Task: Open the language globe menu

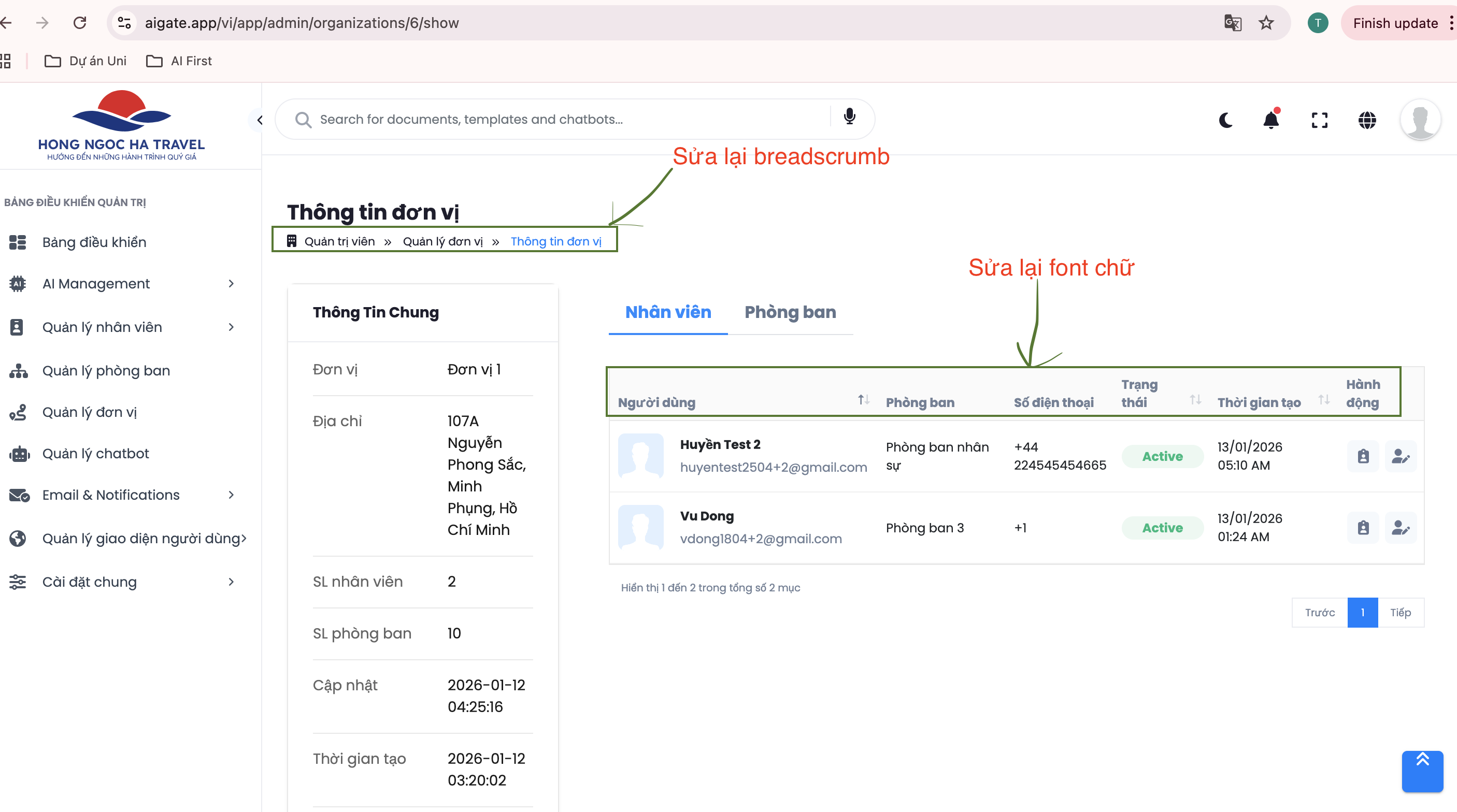Action: tap(1366, 120)
